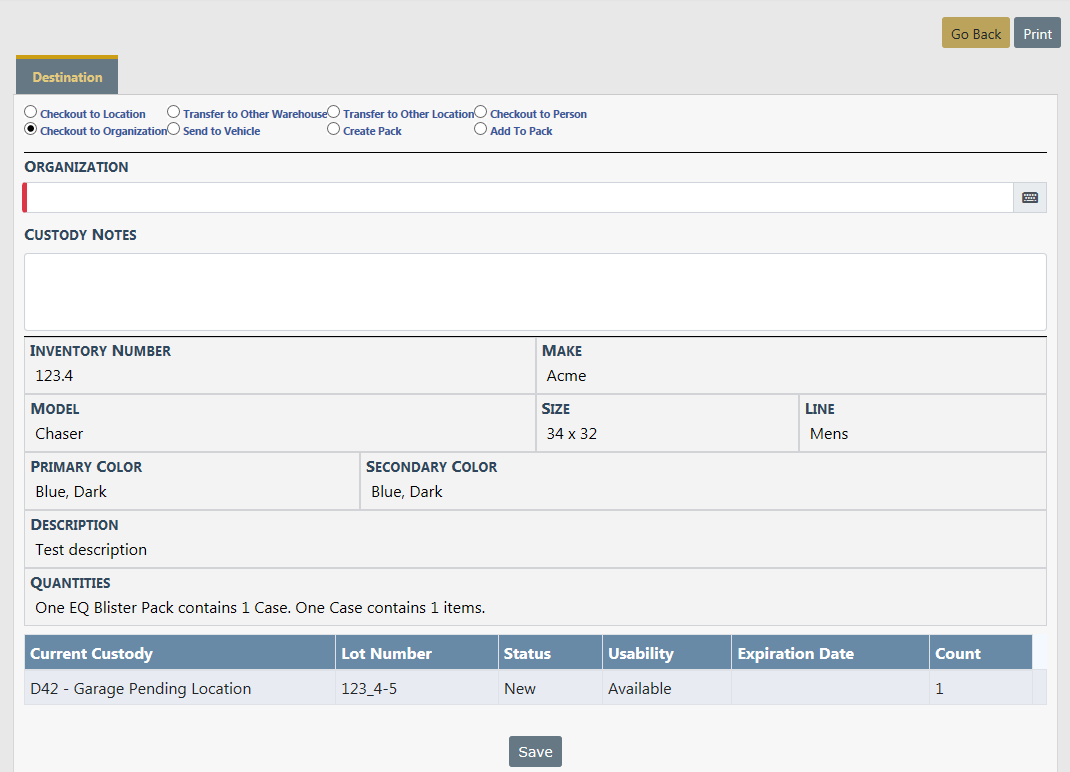Select Checkout to Person radio option

click(x=481, y=113)
